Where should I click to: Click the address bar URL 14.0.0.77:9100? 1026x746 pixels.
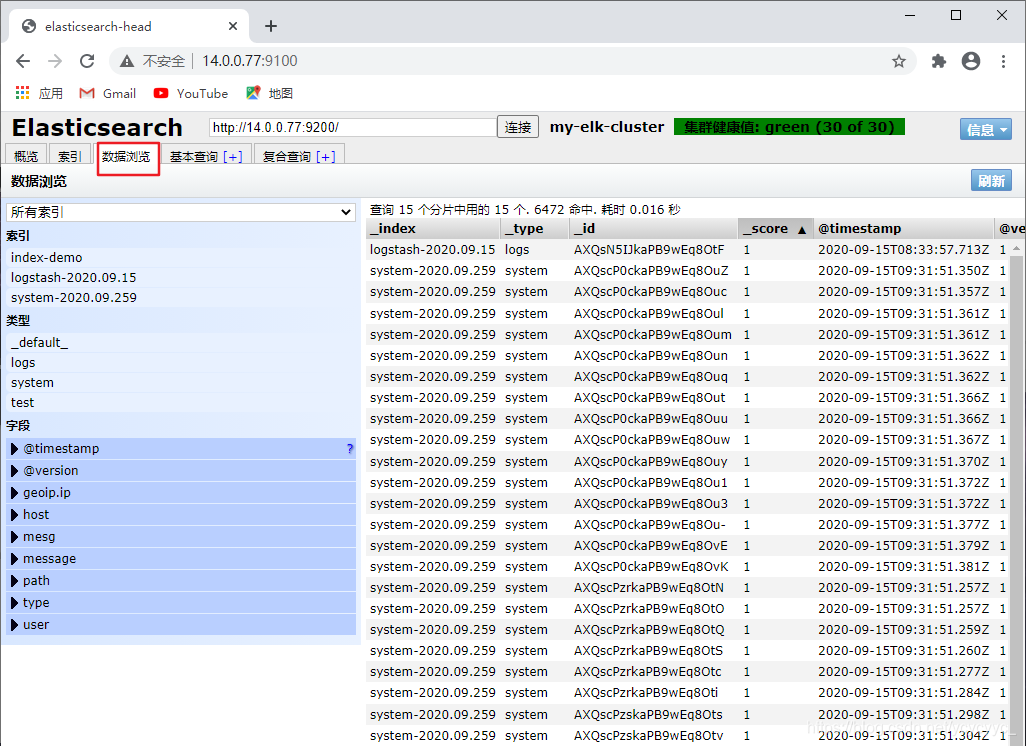coord(249,61)
